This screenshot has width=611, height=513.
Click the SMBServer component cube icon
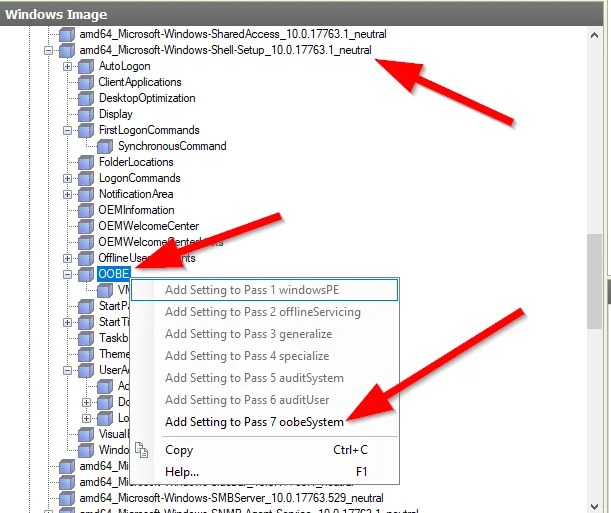coord(67,498)
